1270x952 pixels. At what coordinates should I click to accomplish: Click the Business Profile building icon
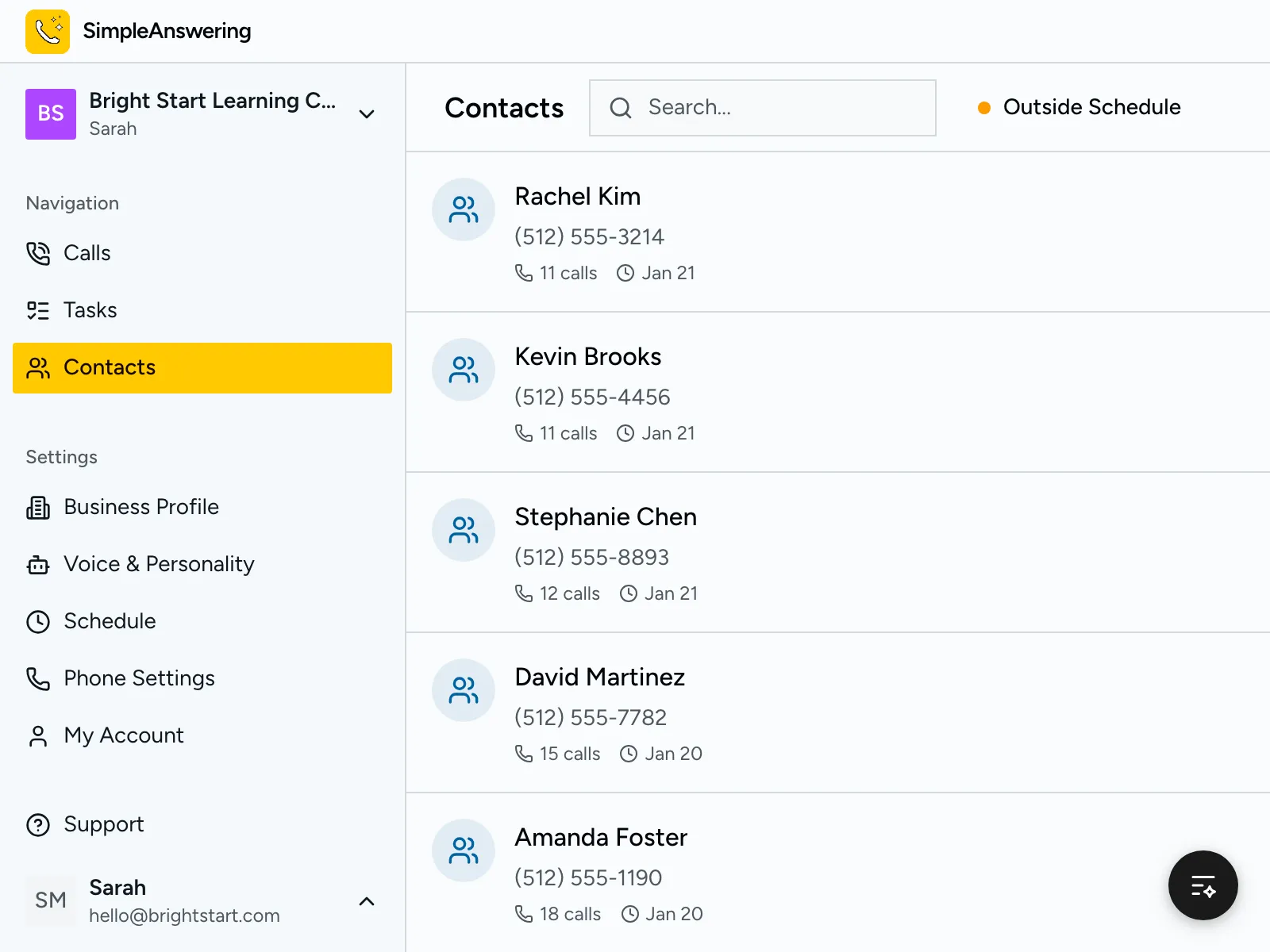coord(37,507)
